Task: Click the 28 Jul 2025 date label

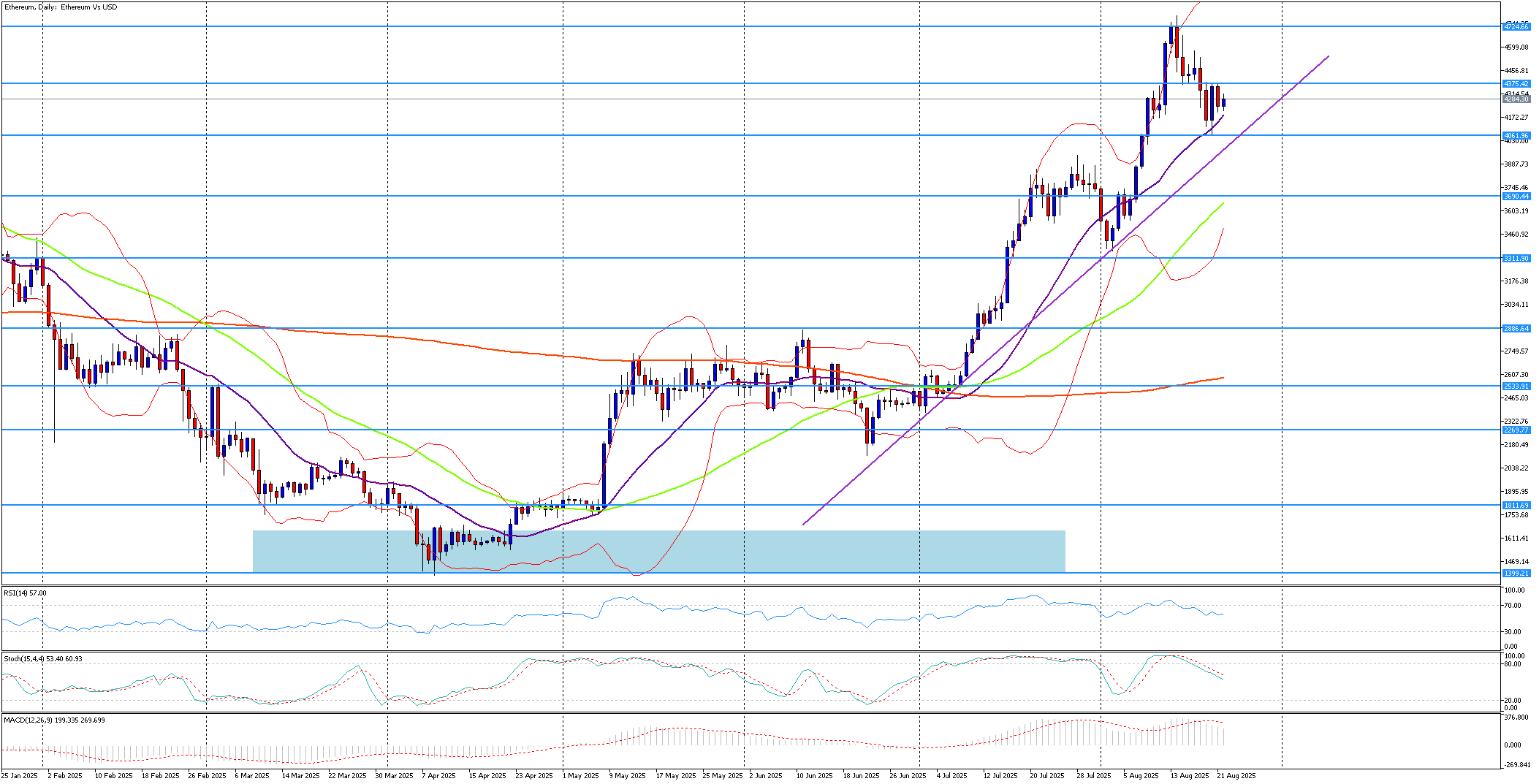Action: [1094, 776]
